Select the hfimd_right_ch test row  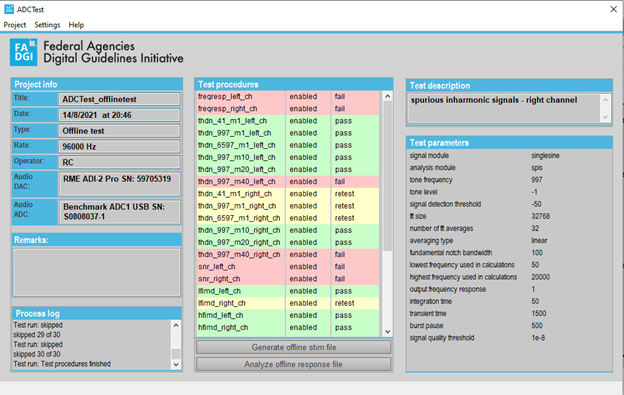289,327
